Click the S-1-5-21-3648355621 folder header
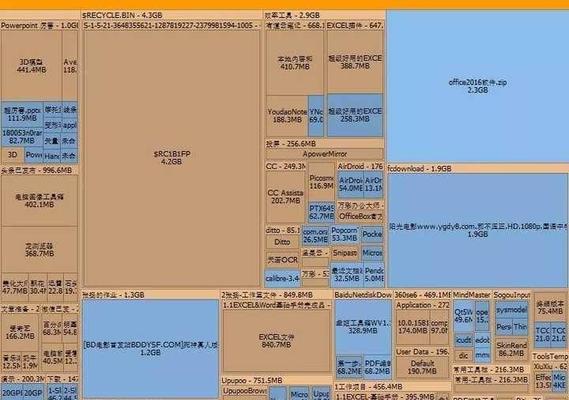Screen dimensions: 569x400 (x=171, y=25)
